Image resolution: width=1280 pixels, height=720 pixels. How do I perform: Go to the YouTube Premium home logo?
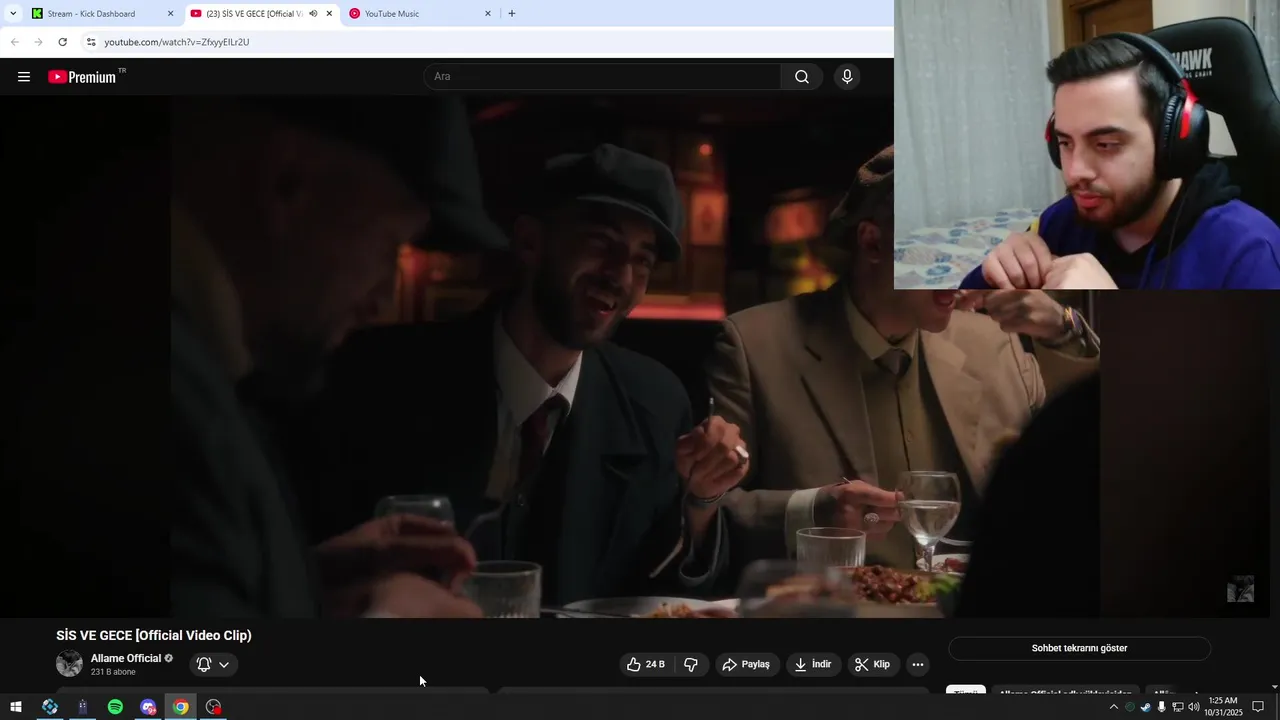(83, 77)
